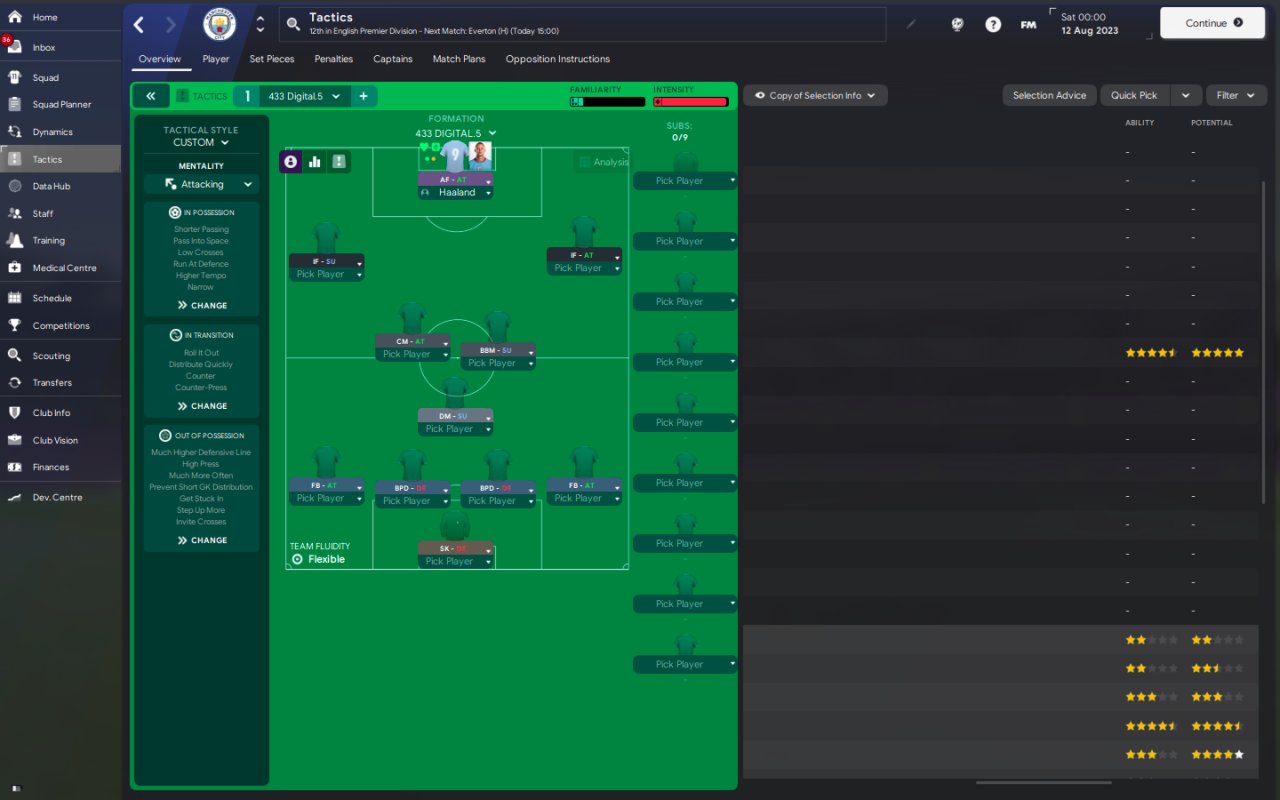
Task: Open the FM menu icon
Action: tap(1028, 24)
